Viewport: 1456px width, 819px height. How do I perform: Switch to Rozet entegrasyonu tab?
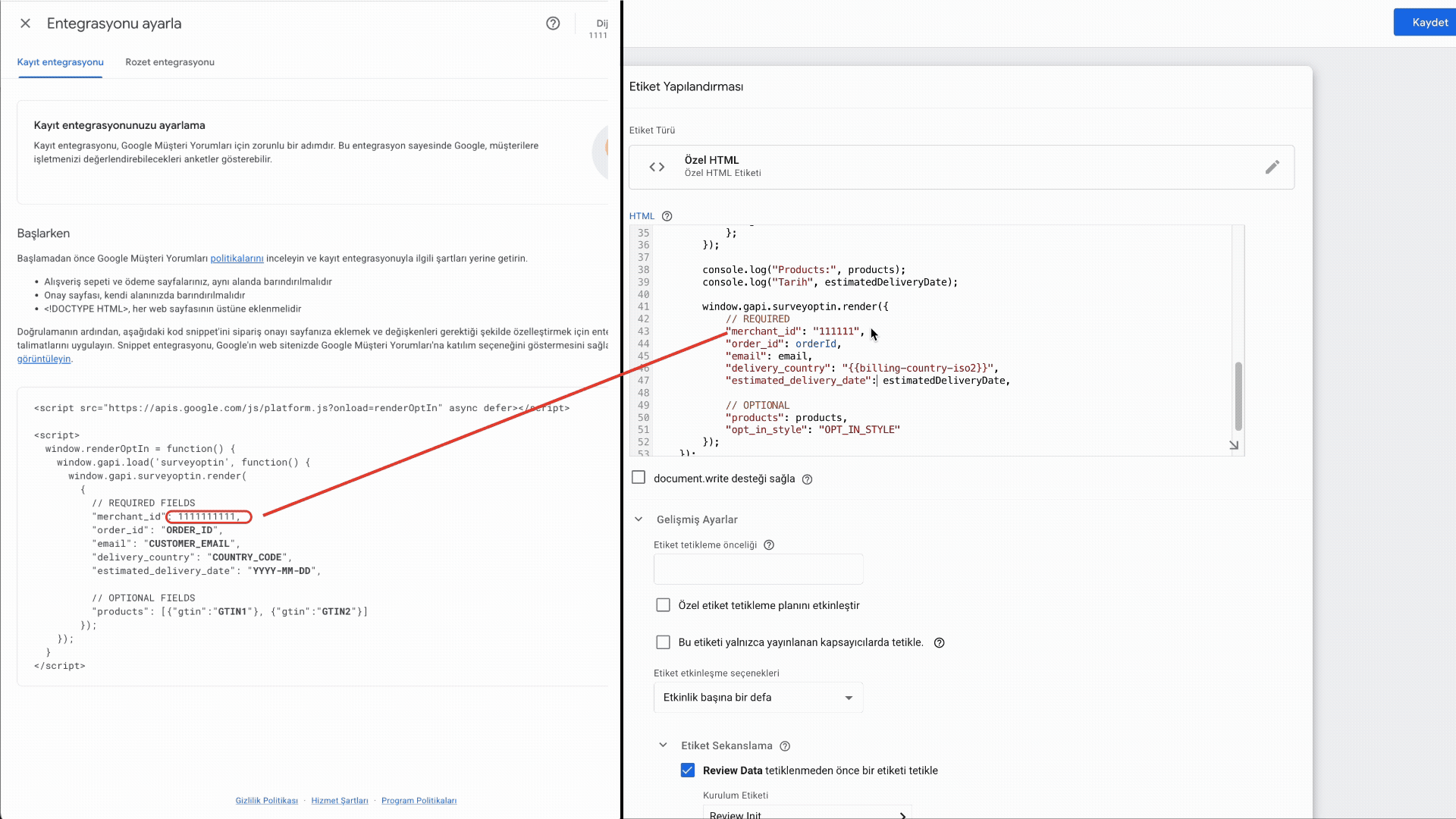click(170, 62)
